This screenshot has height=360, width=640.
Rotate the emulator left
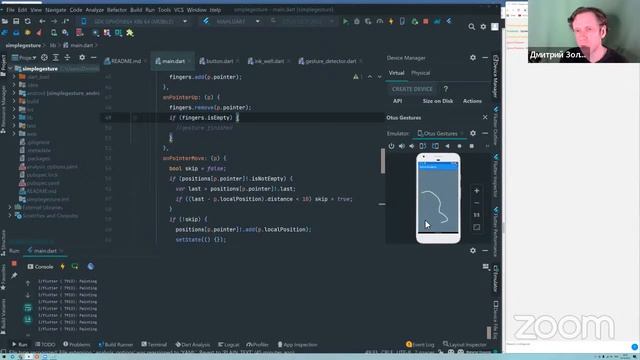point(423,146)
